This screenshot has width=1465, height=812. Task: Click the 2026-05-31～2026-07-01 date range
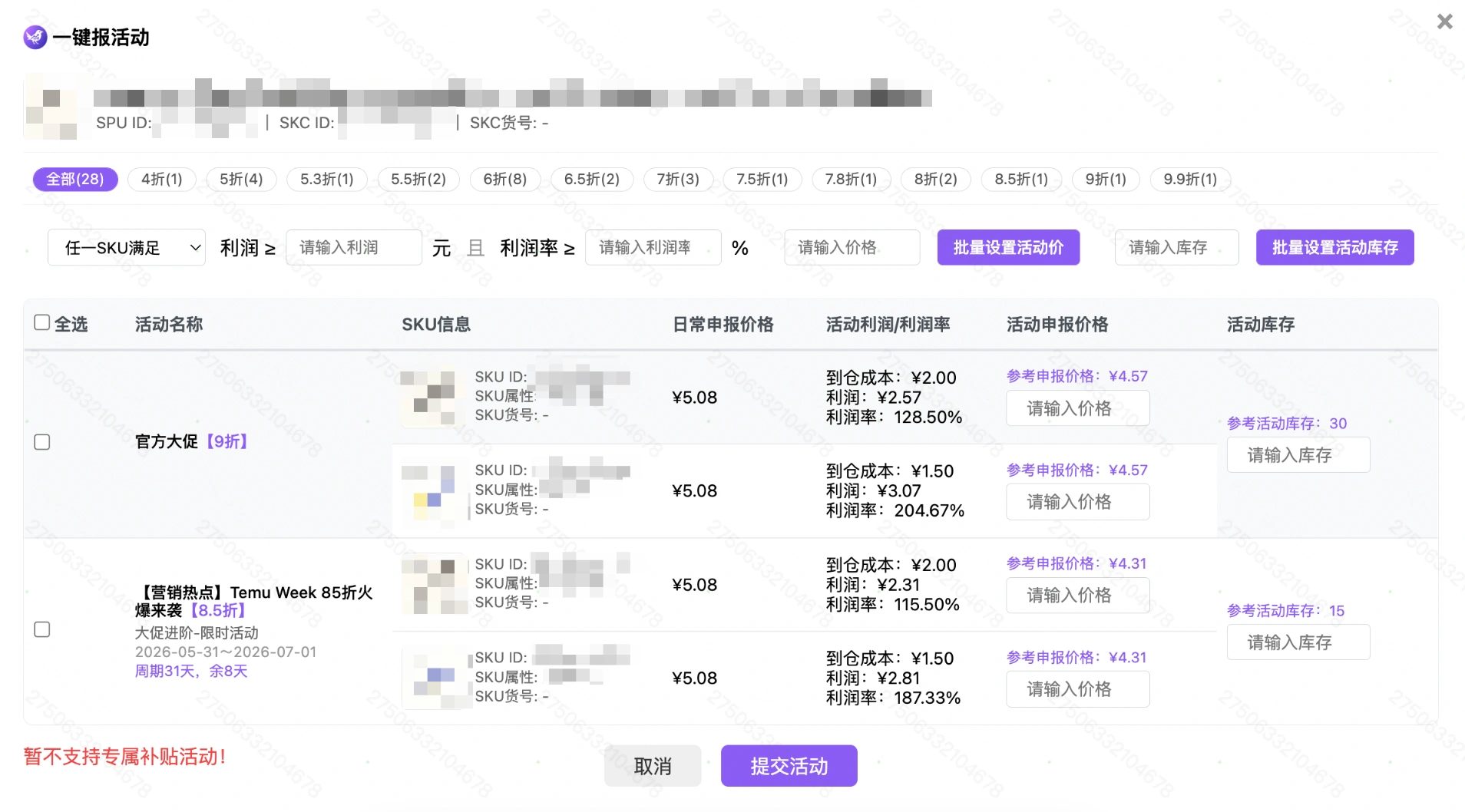coord(226,652)
